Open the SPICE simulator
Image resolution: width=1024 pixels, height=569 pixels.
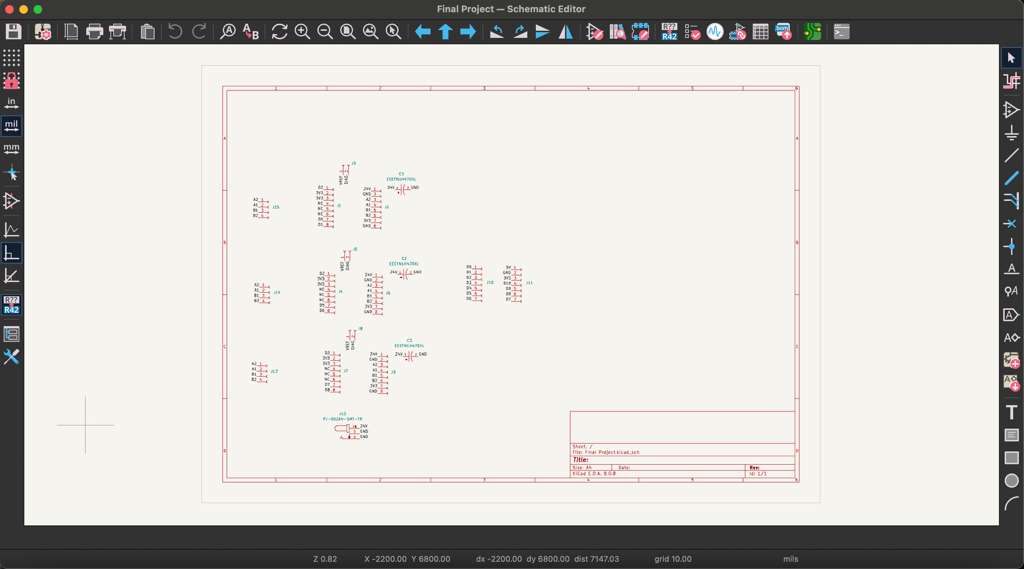(715, 31)
